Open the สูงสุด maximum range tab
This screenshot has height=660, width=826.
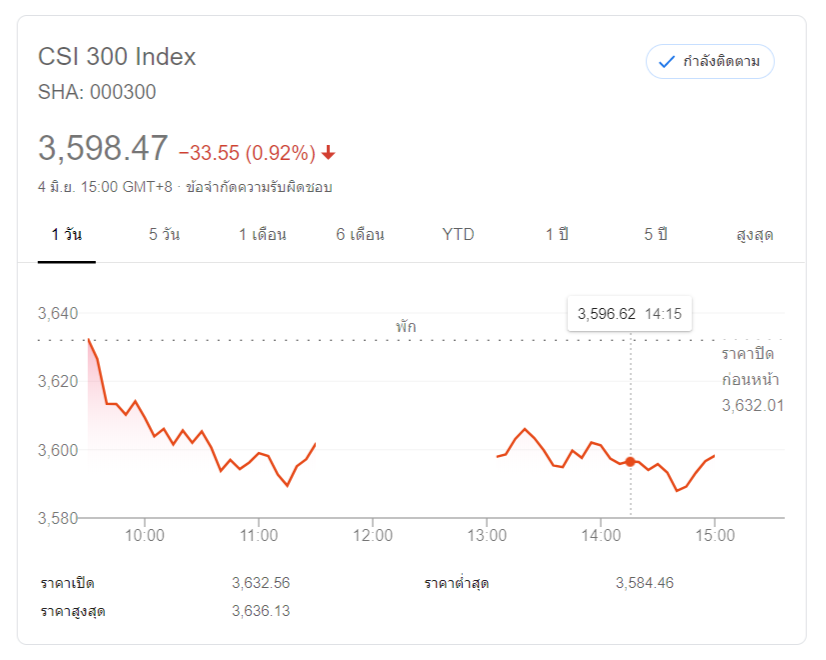point(755,235)
